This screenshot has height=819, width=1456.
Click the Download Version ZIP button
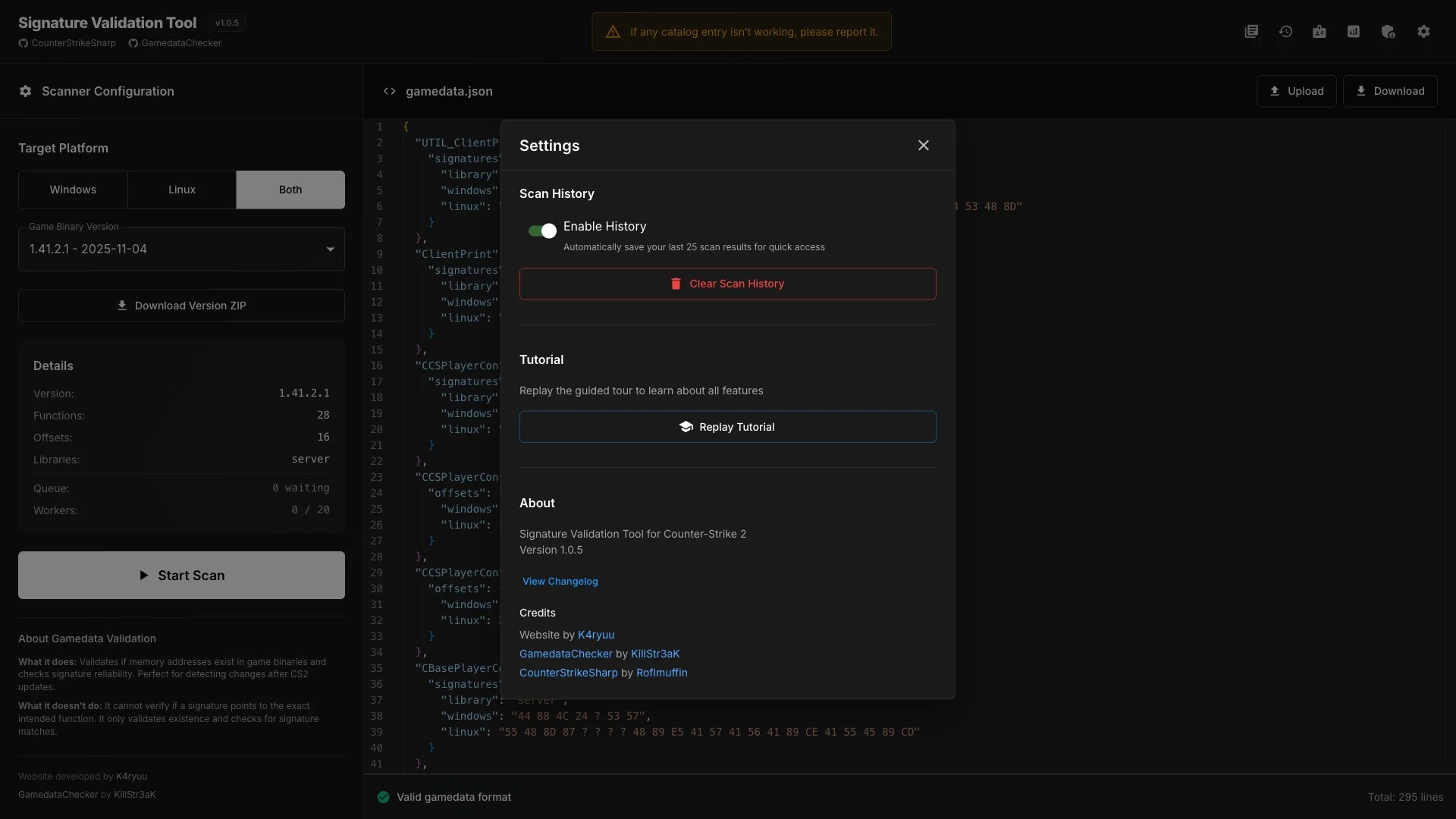point(181,306)
